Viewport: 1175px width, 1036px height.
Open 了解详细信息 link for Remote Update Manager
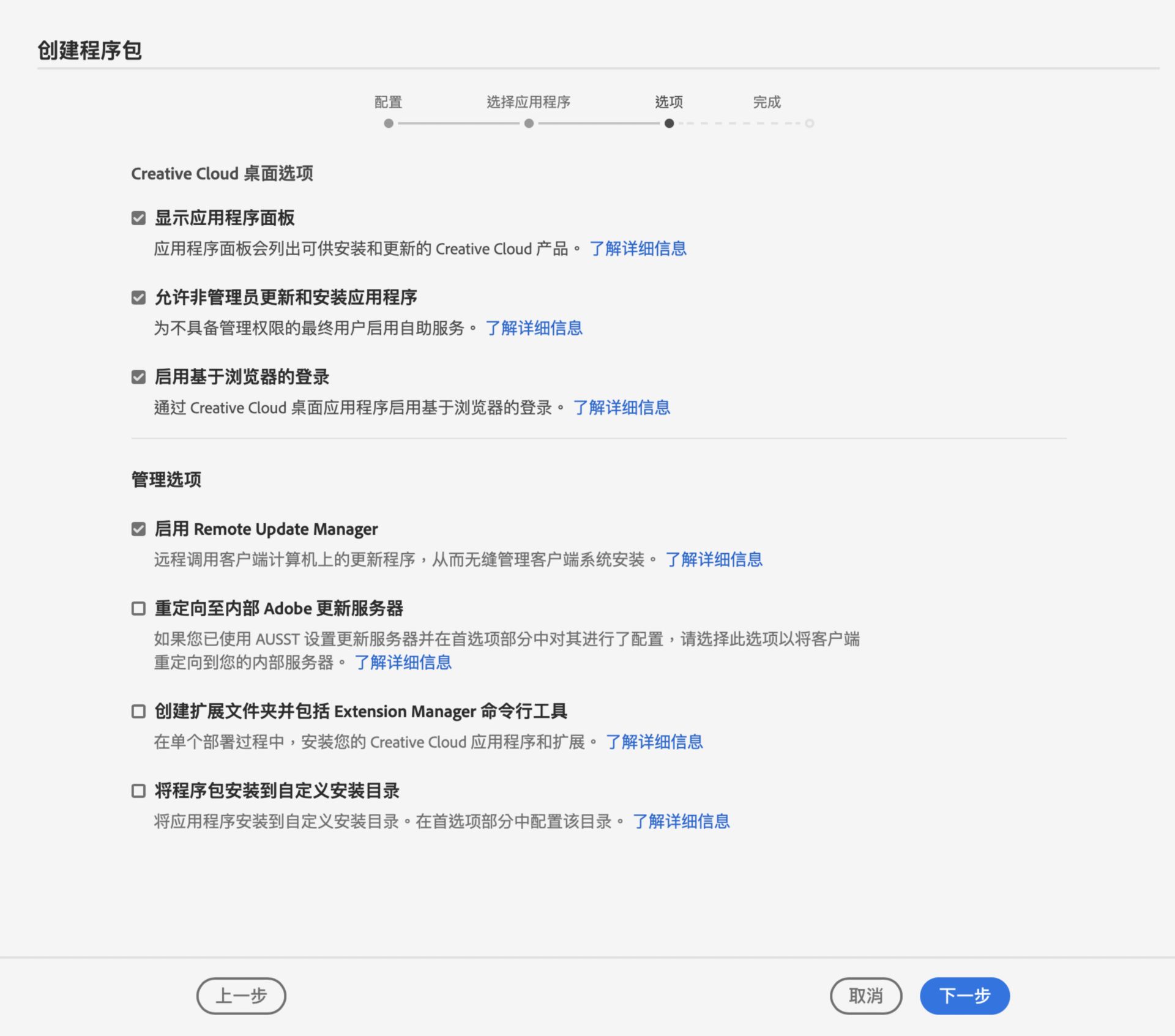click(714, 560)
